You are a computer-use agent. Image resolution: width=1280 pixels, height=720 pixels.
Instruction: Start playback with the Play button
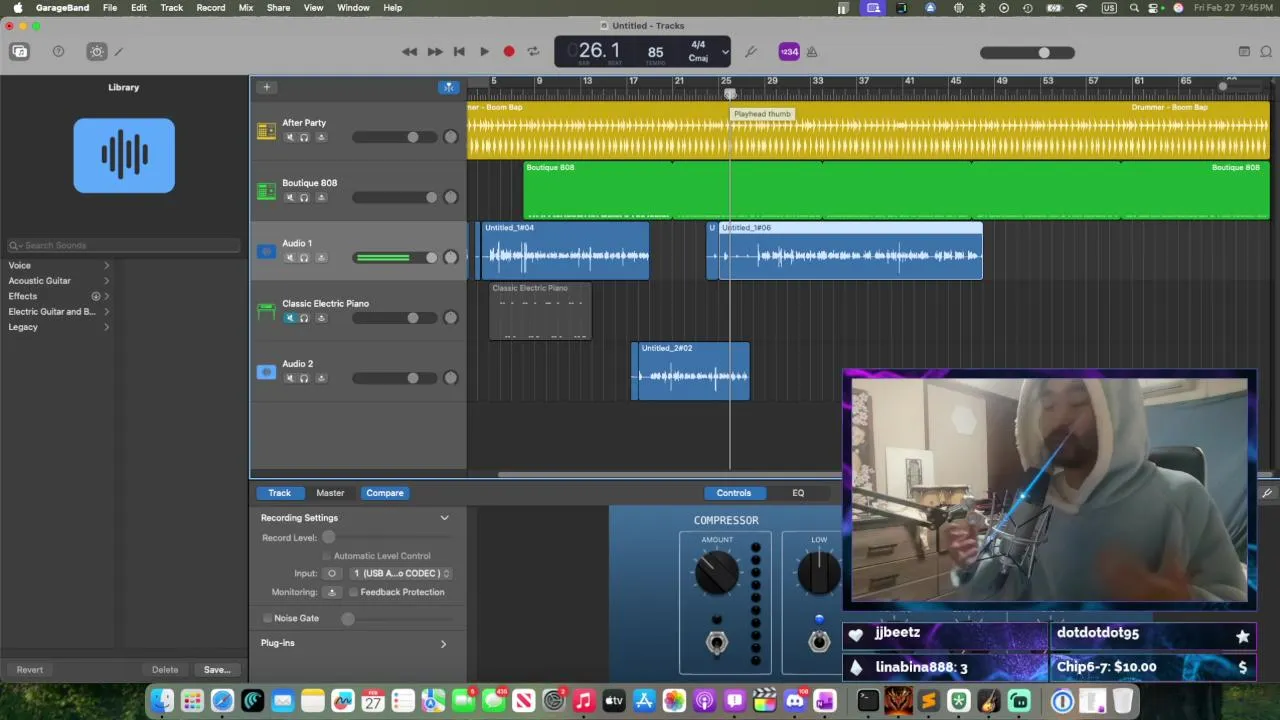[x=484, y=52]
